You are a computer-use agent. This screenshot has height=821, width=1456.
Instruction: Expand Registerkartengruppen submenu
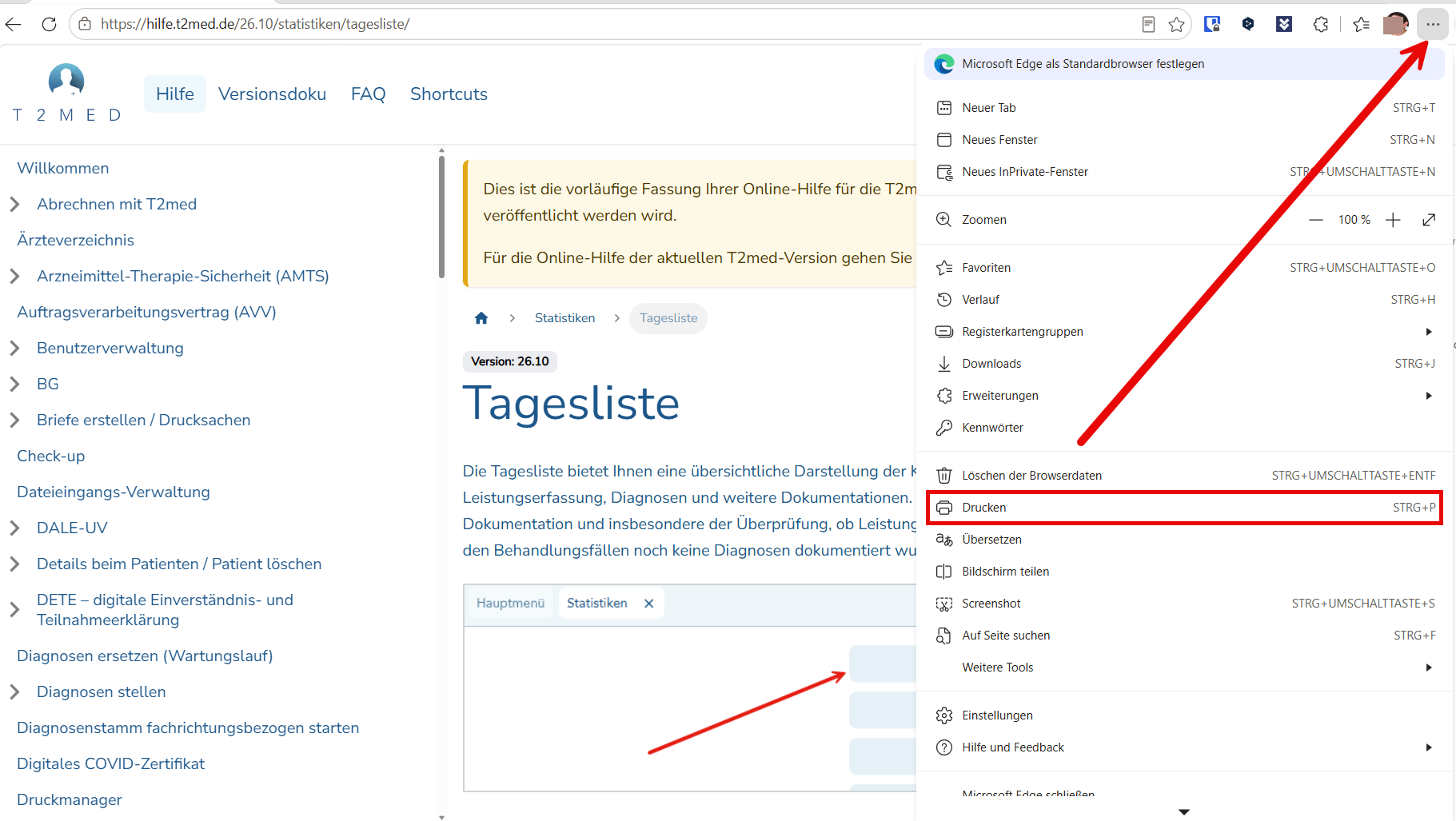click(x=1184, y=332)
